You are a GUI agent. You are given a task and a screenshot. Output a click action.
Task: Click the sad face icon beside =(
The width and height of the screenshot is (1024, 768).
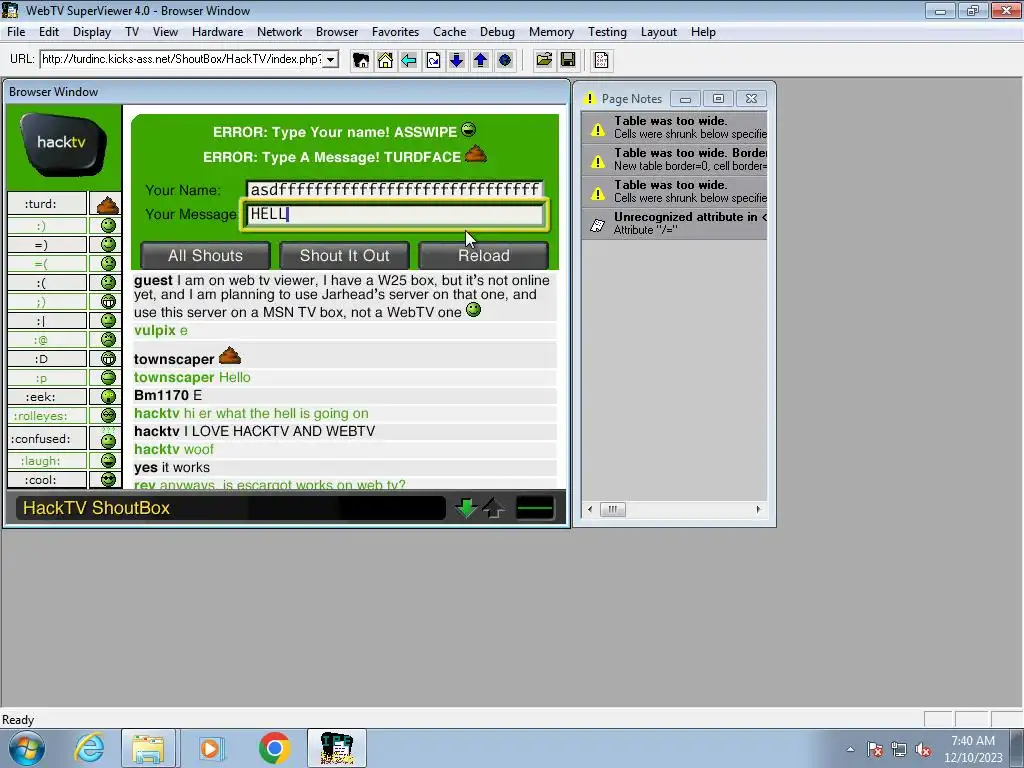point(108,263)
